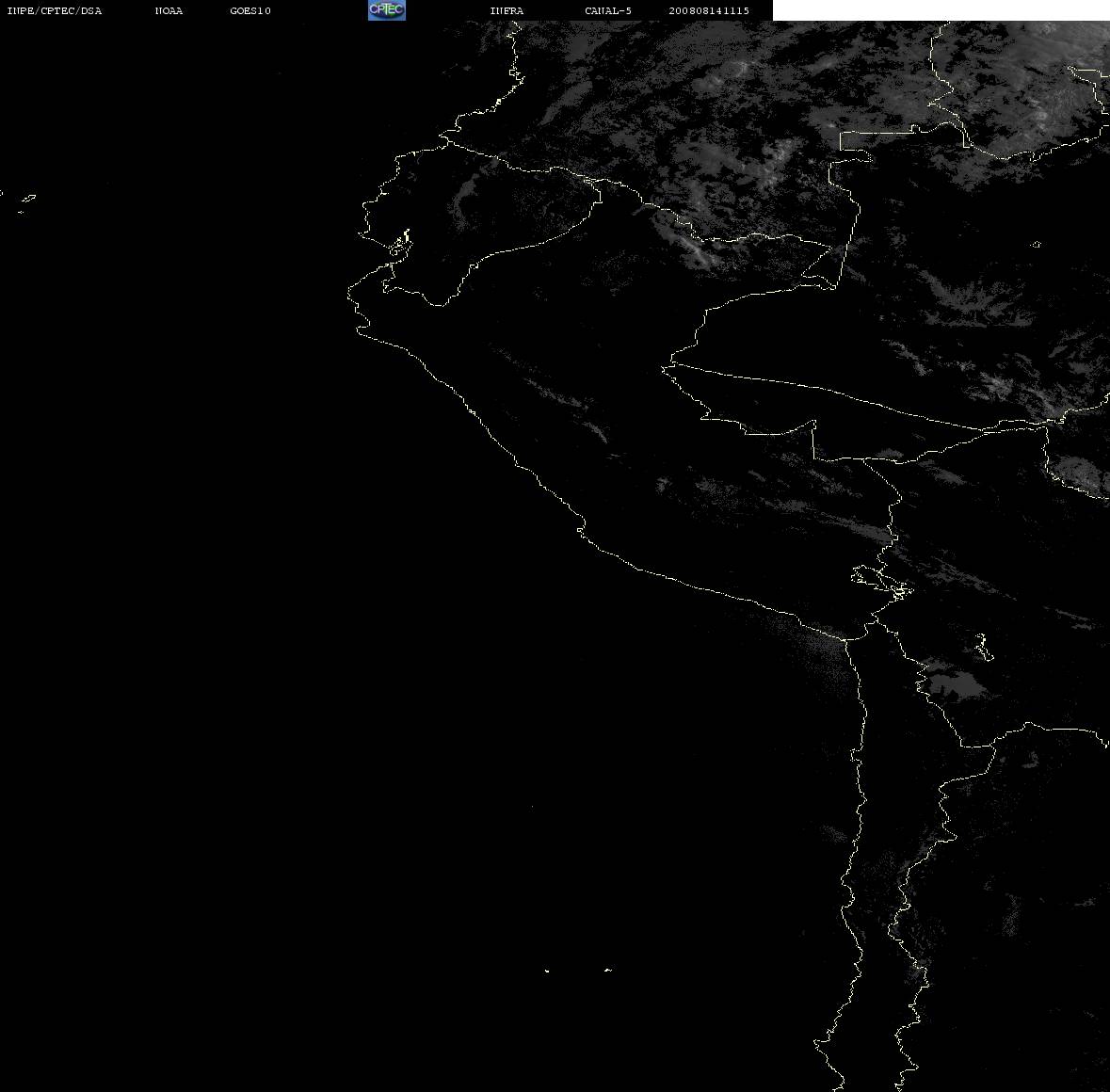Click the INFRA label in the header
This screenshot has height=1092, width=1110.
(507, 10)
